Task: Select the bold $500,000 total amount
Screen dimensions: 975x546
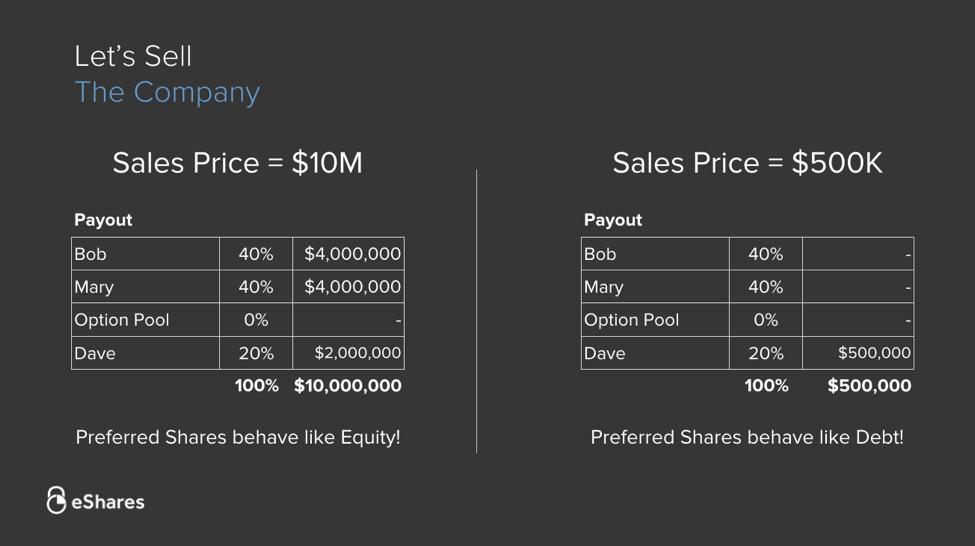Action: 869,386
